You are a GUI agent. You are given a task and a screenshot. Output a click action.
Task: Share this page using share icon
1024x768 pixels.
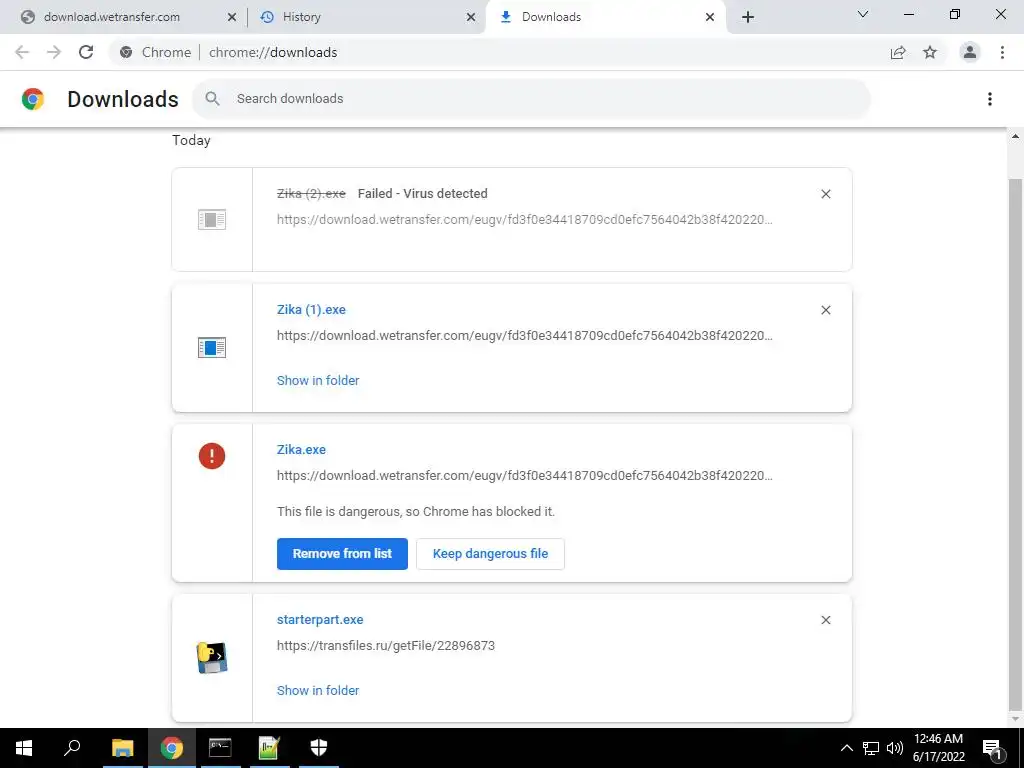pyautogui.click(x=898, y=52)
